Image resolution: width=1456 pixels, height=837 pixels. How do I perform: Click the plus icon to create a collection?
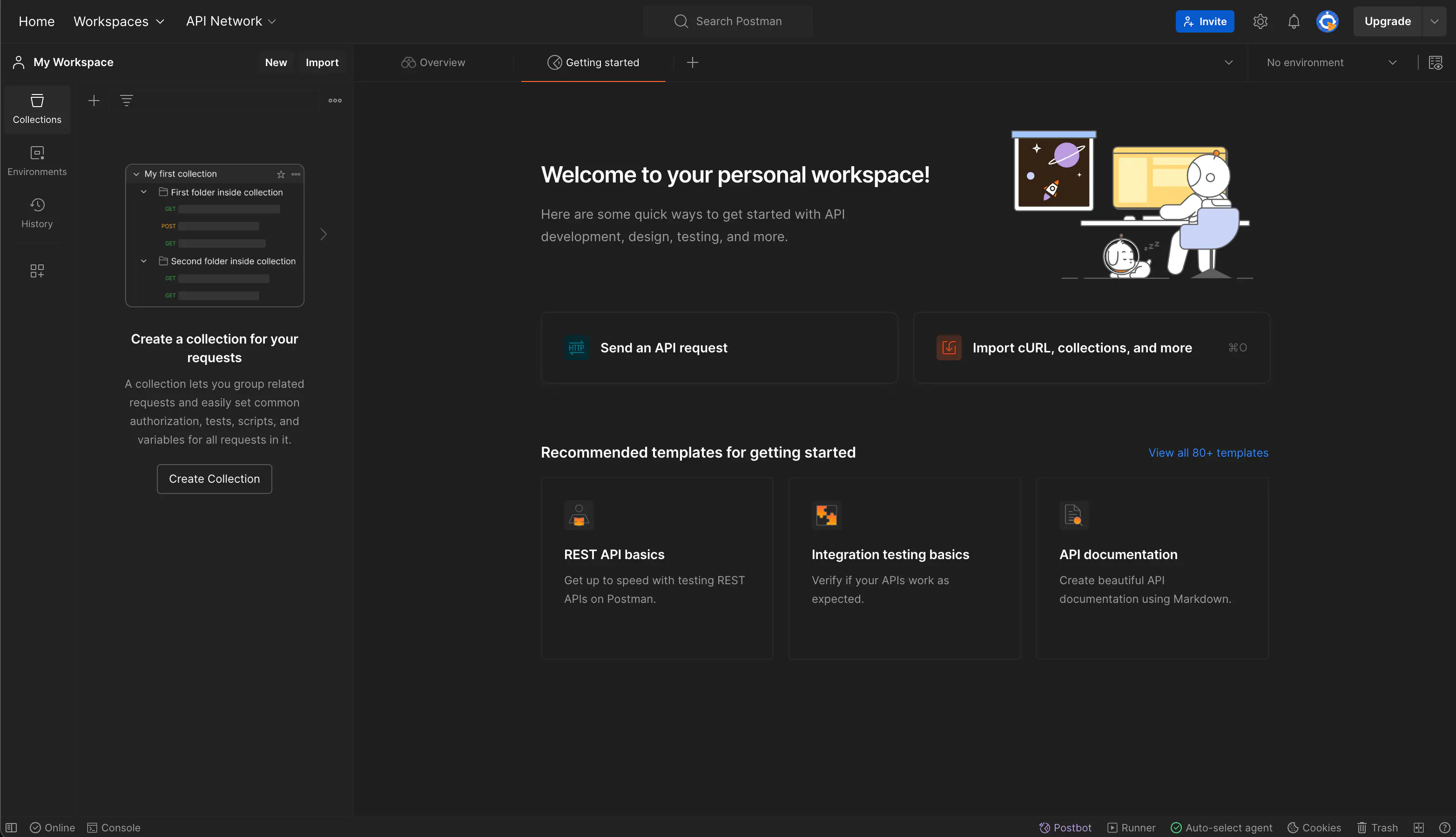pos(94,101)
